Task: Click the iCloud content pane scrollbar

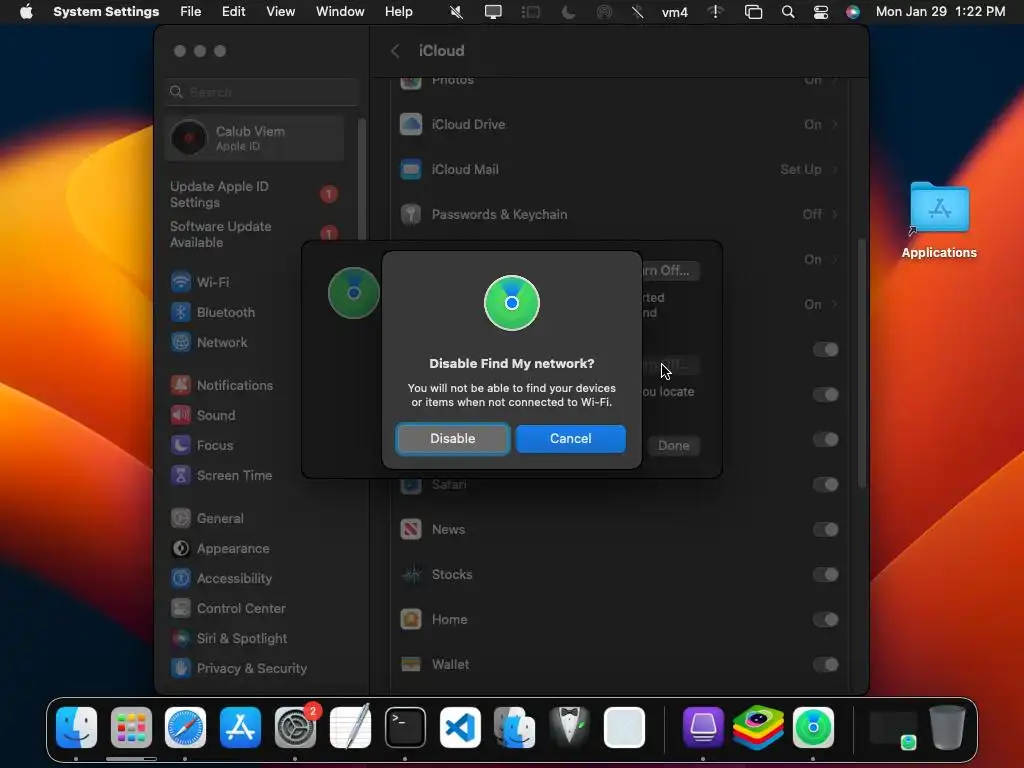Action: [862, 363]
